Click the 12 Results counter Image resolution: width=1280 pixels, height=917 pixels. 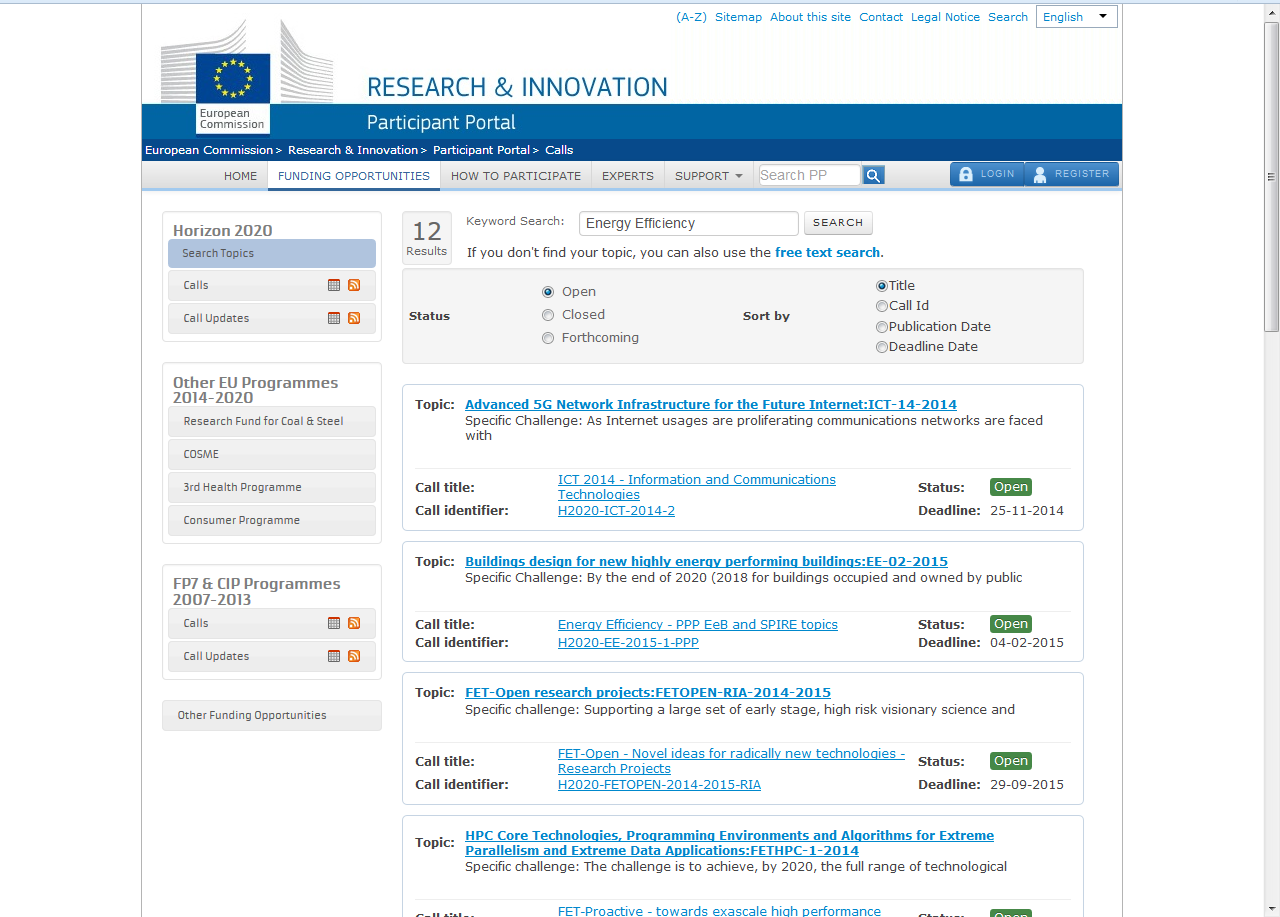pos(427,238)
